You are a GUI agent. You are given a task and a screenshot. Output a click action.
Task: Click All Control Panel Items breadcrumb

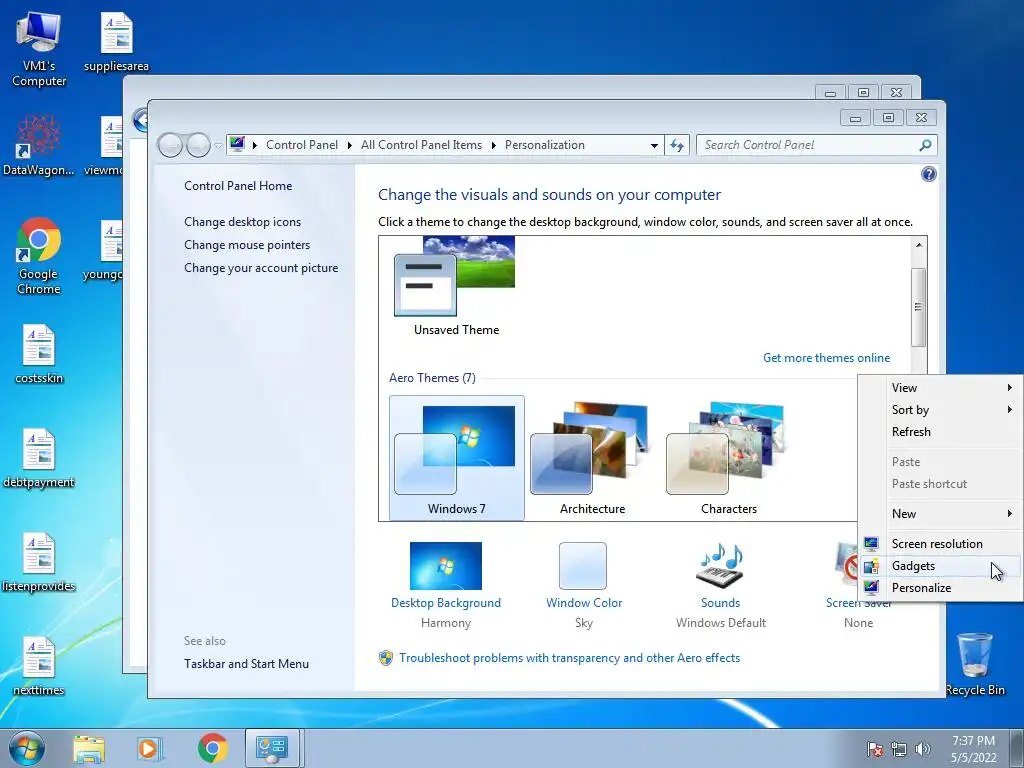click(x=421, y=145)
